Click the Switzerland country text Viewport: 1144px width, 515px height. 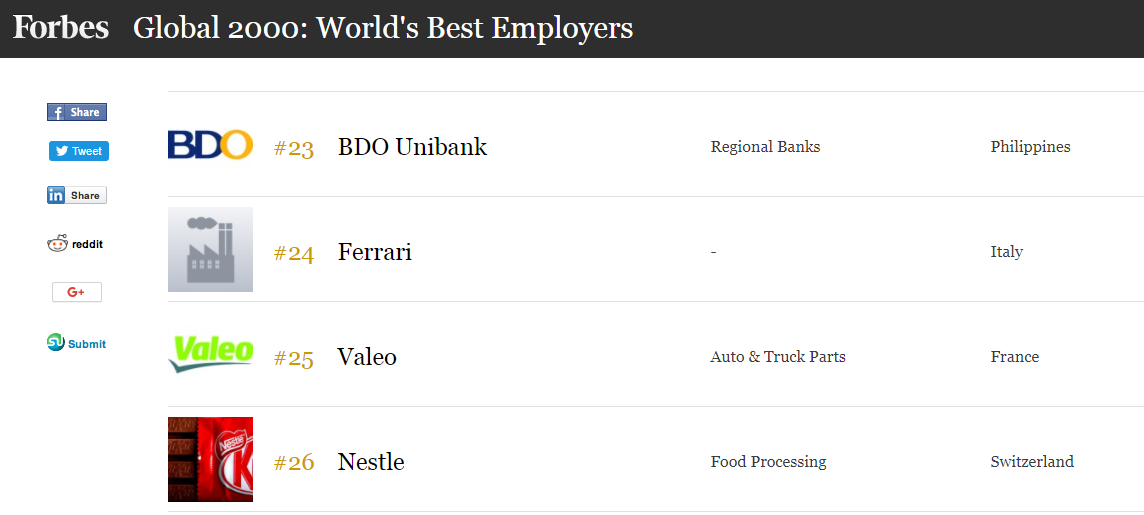[x=1032, y=462]
